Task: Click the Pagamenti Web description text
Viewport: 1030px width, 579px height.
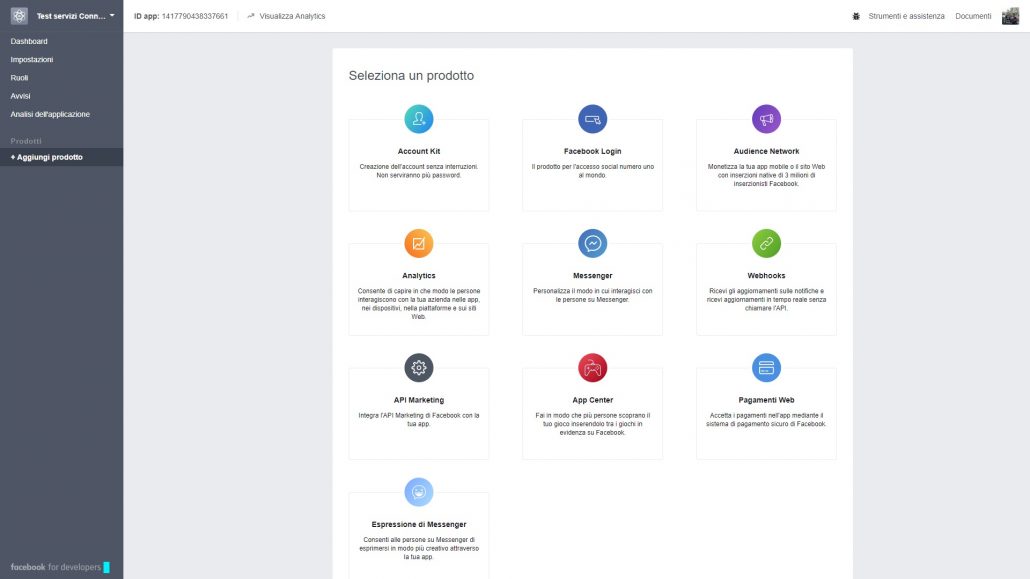Action: (766, 419)
